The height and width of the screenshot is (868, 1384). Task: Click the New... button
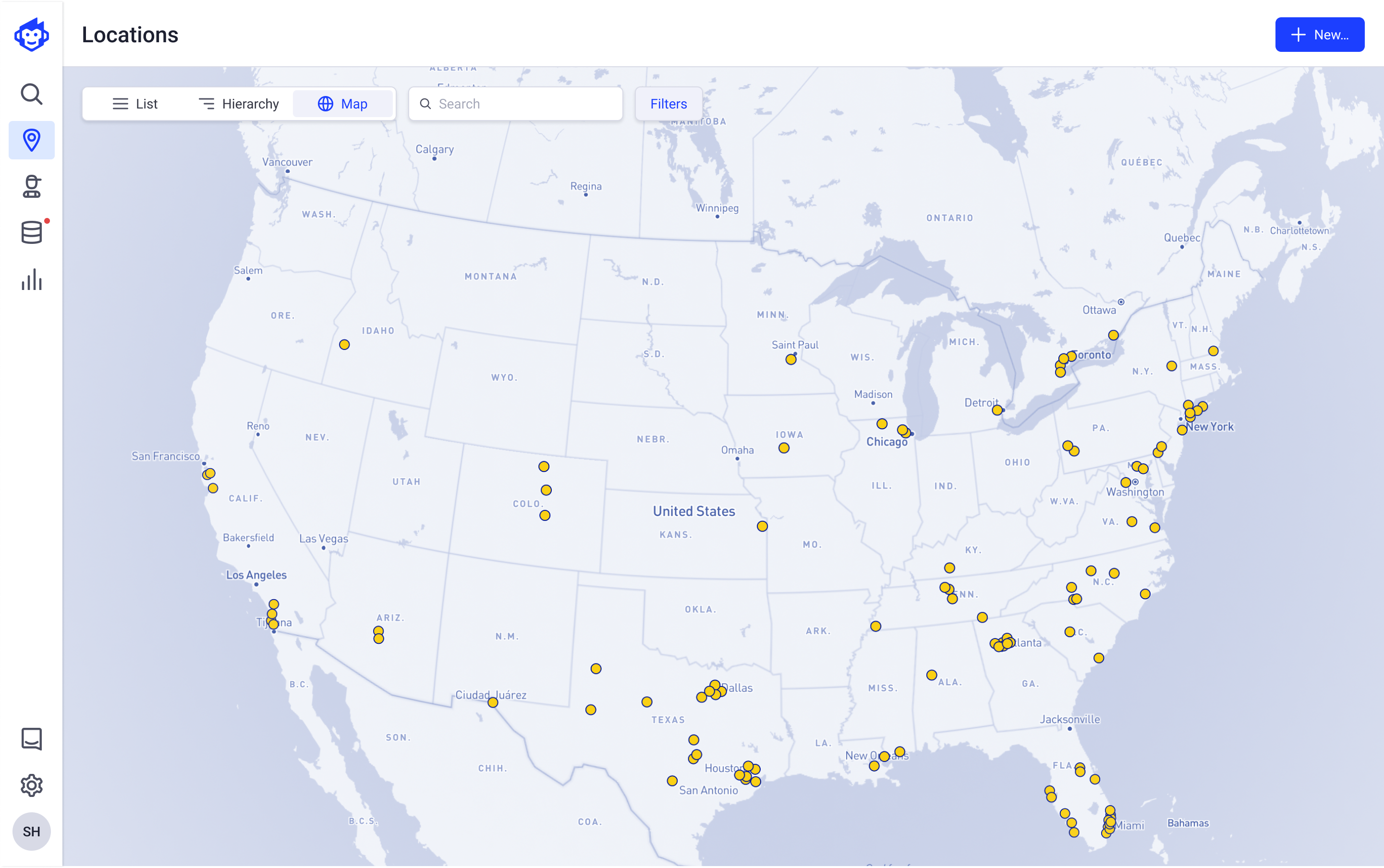[1319, 35]
